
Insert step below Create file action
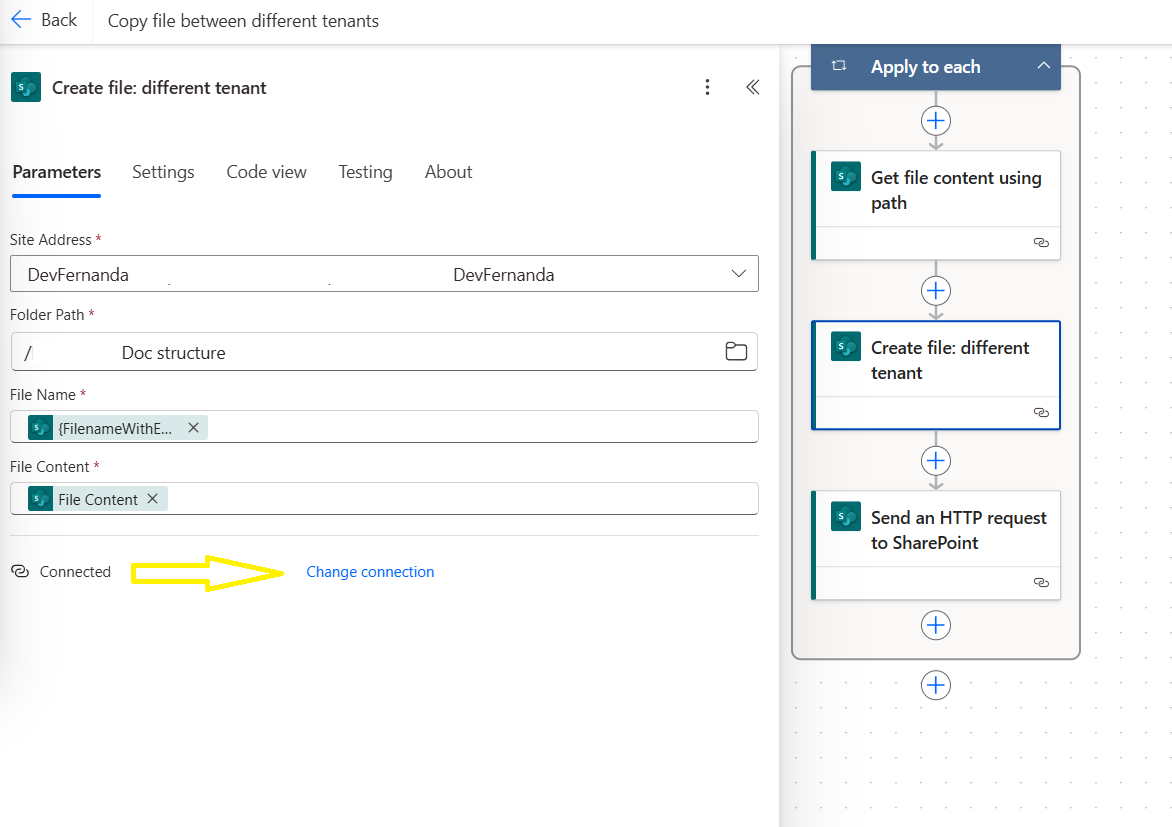(936, 461)
